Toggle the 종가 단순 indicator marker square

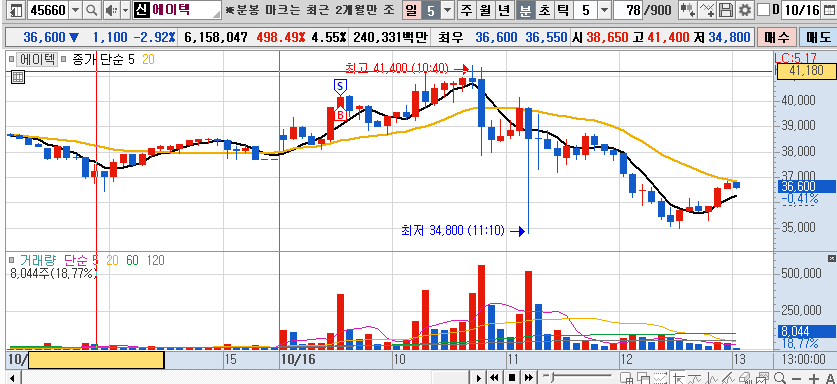pos(64,59)
